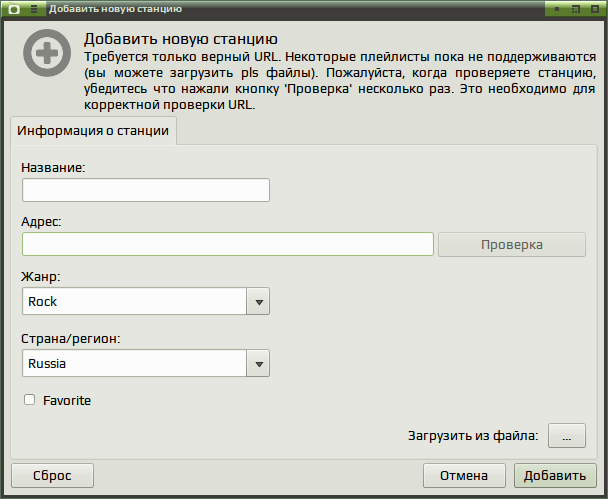The height and width of the screenshot is (499, 608).
Task: Enable the Favorite checkbox
Action: [x=29, y=400]
